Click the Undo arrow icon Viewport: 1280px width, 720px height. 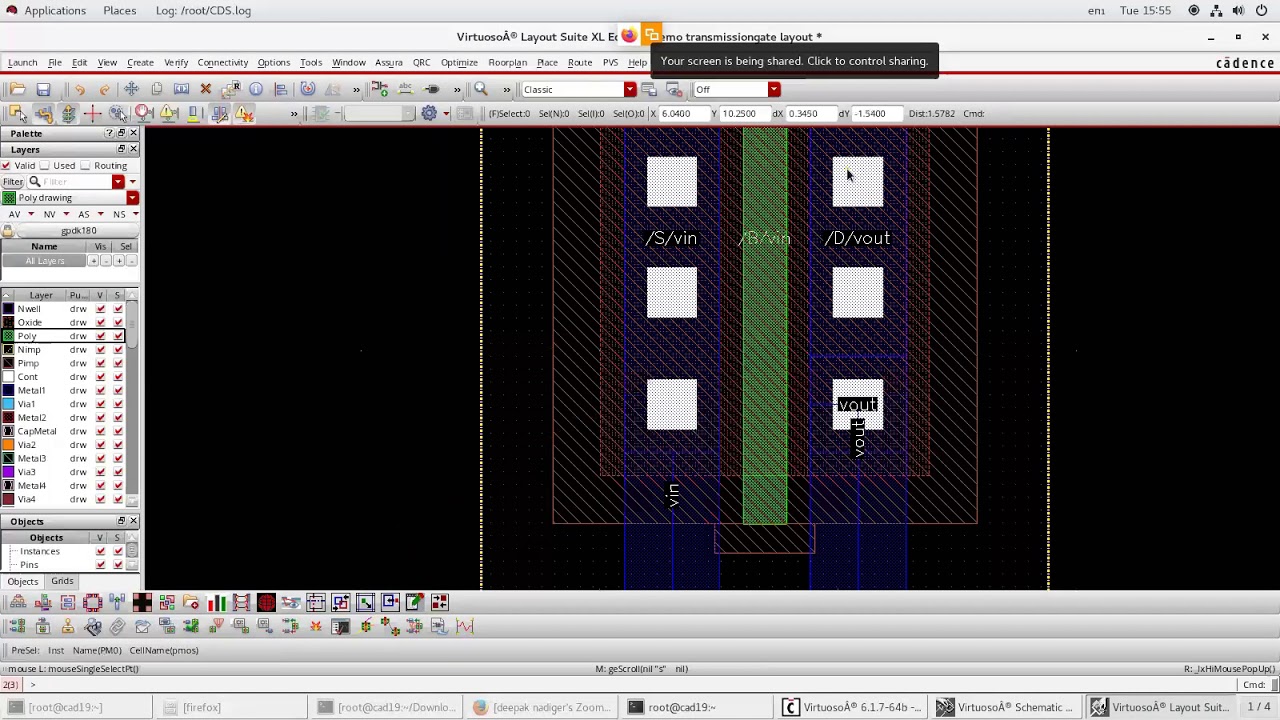79,89
